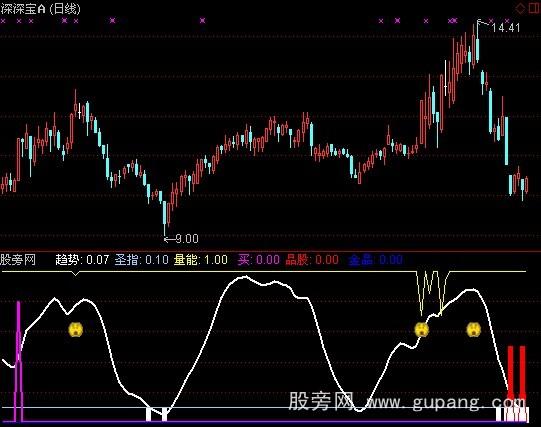Select the red 晶股: 0.00 indicator value
The width and height of the screenshot is (541, 427).
click(x=312, y=260)
